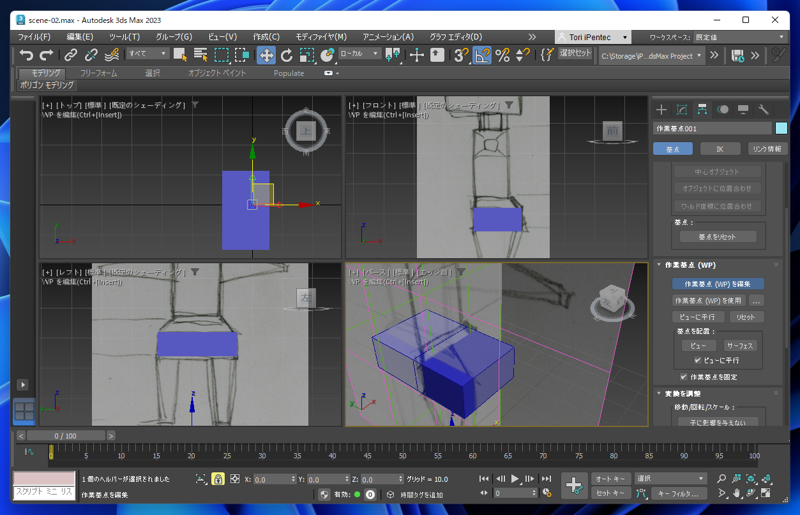Uncheck the ビューに平行 checkbox
Image resolution: width=800 pixels, height=515 pixels.
click(x=697, y=360)
